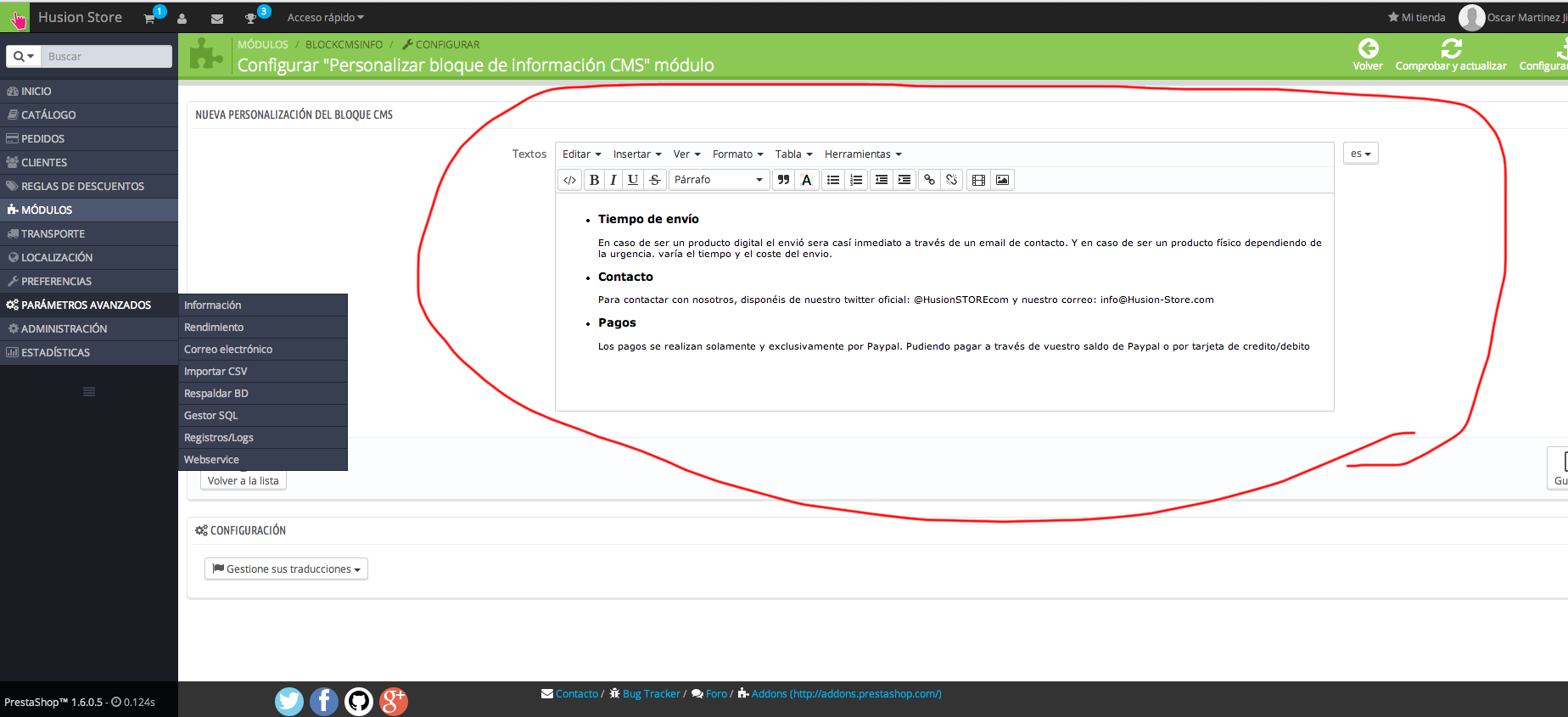Click the MÓDULOS breadcrumb link
This screenshot has height=717, width=1568.
coord(263,45)
